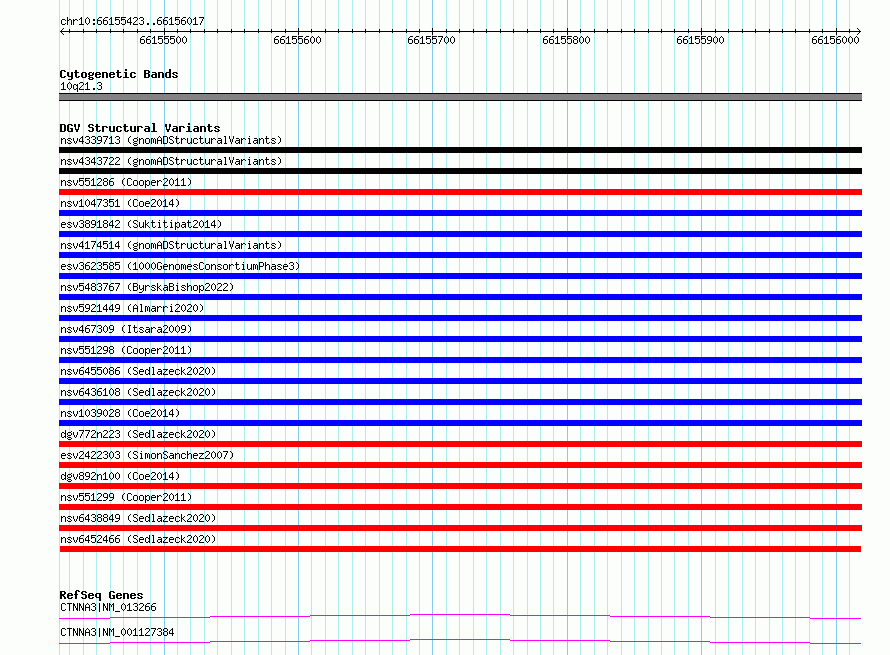Click the red bar of nsv6438849
890x655 pixels.
coord(460,528)
